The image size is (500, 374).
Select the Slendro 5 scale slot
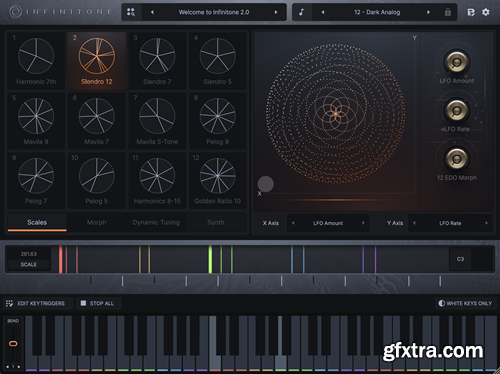coord(218,61)
